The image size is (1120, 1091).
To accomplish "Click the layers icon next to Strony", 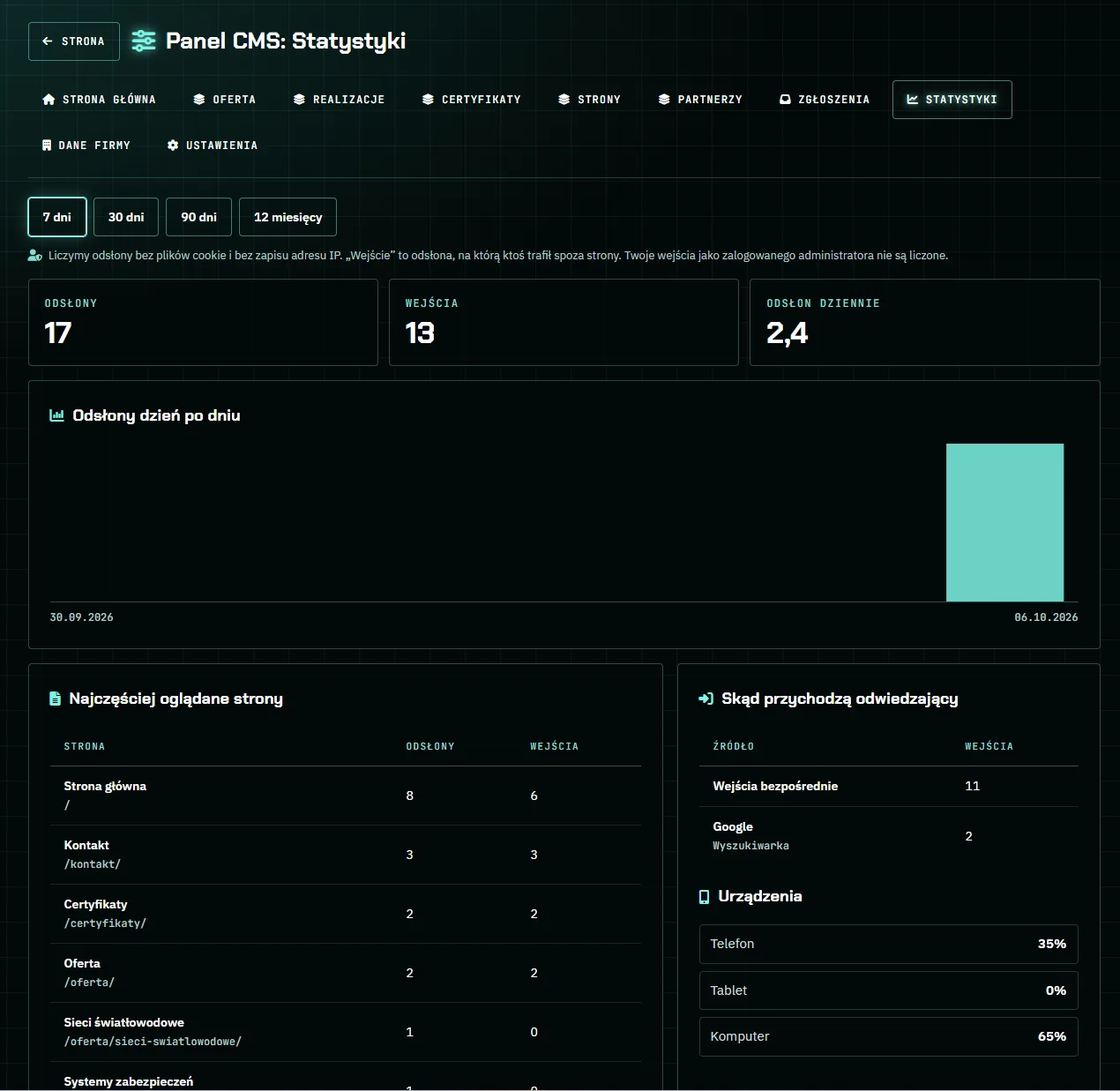I will [564, 100].
